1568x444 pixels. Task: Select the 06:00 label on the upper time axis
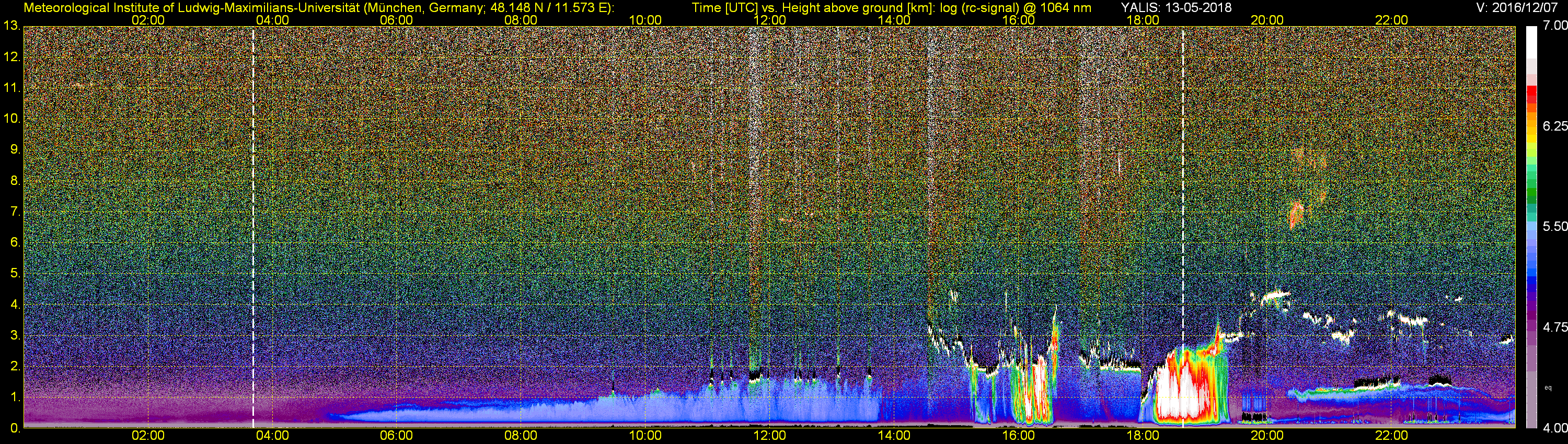click(x=396, y=20)
